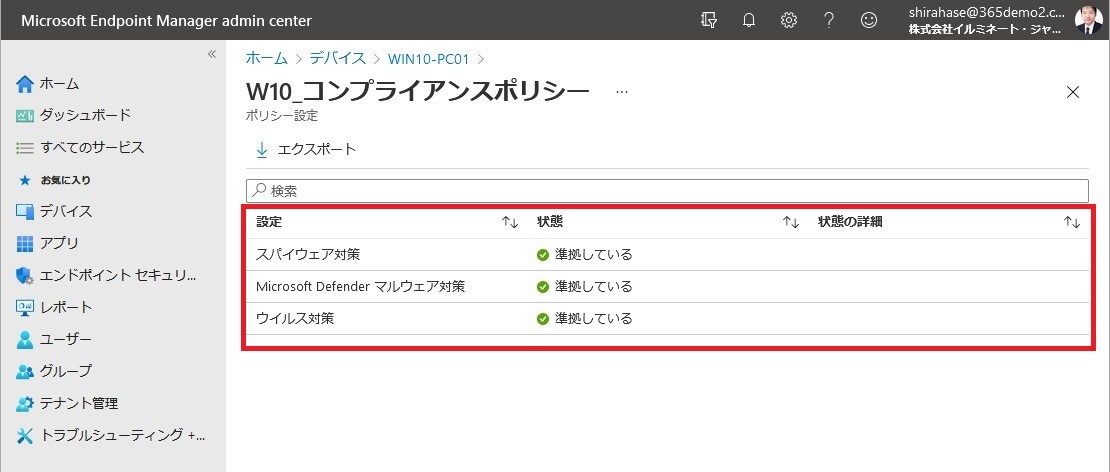Close the policy settings blade
Viewport: 1110px width, 472px height.
(1073, 92)
